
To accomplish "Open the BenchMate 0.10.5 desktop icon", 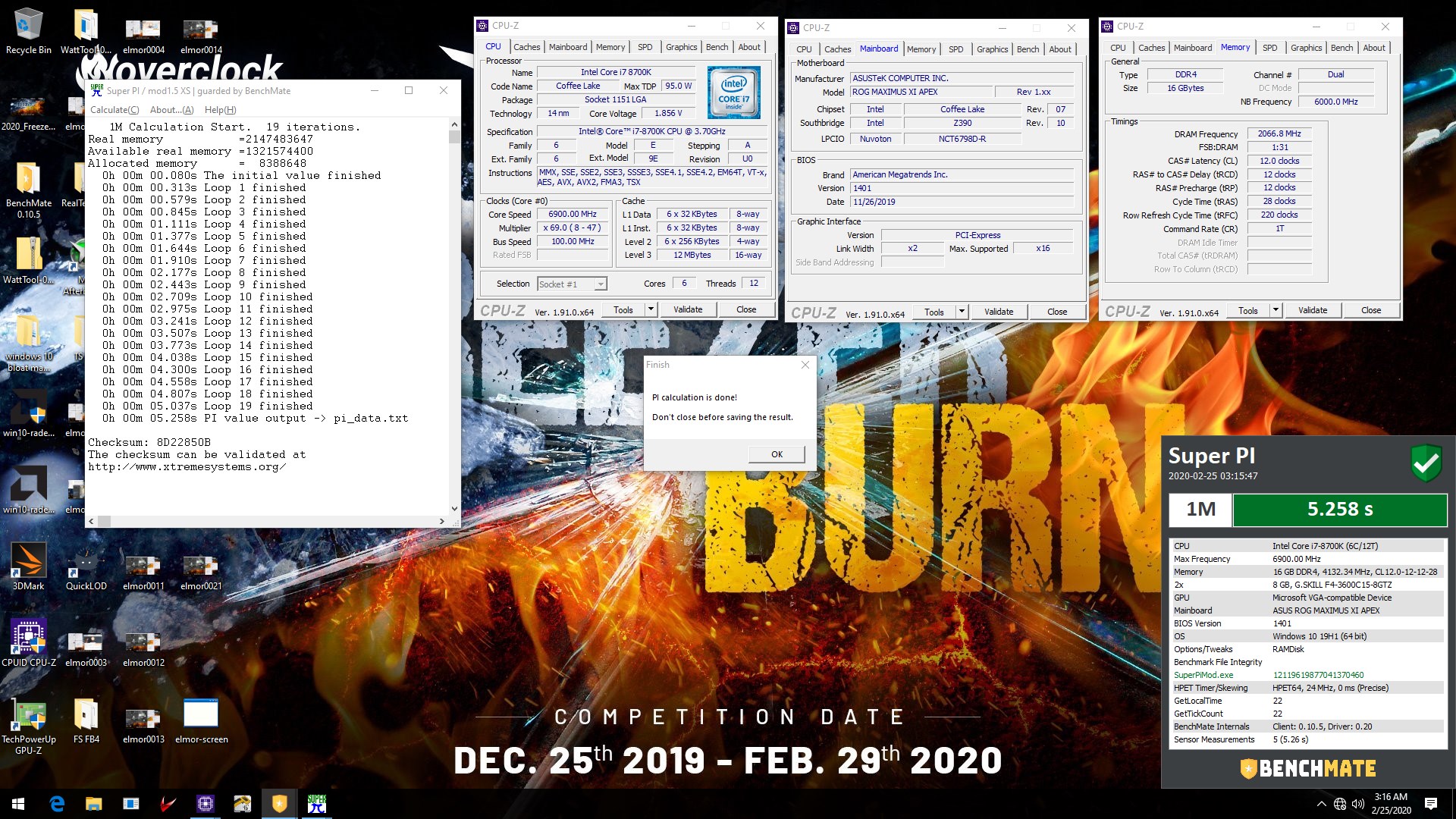I will [29, 190].
